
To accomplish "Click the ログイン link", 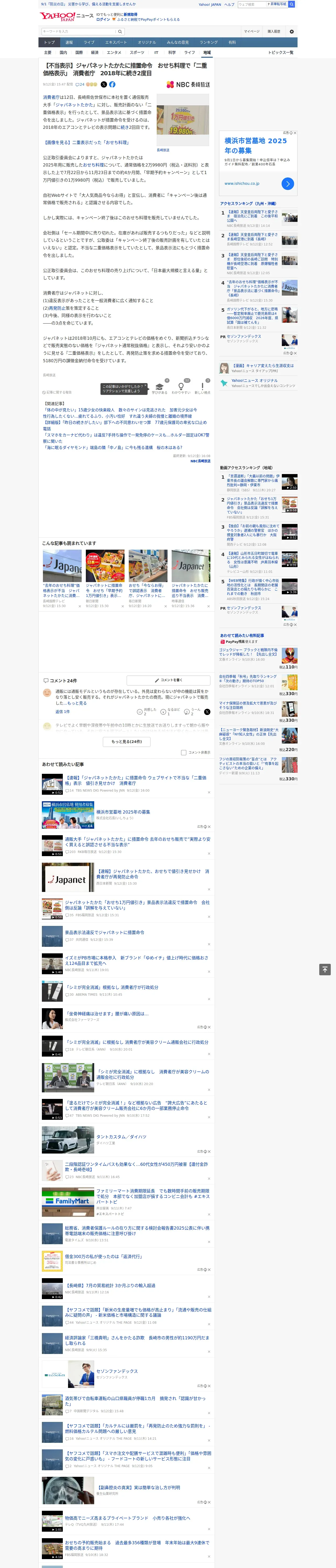I will coord(103,20).
